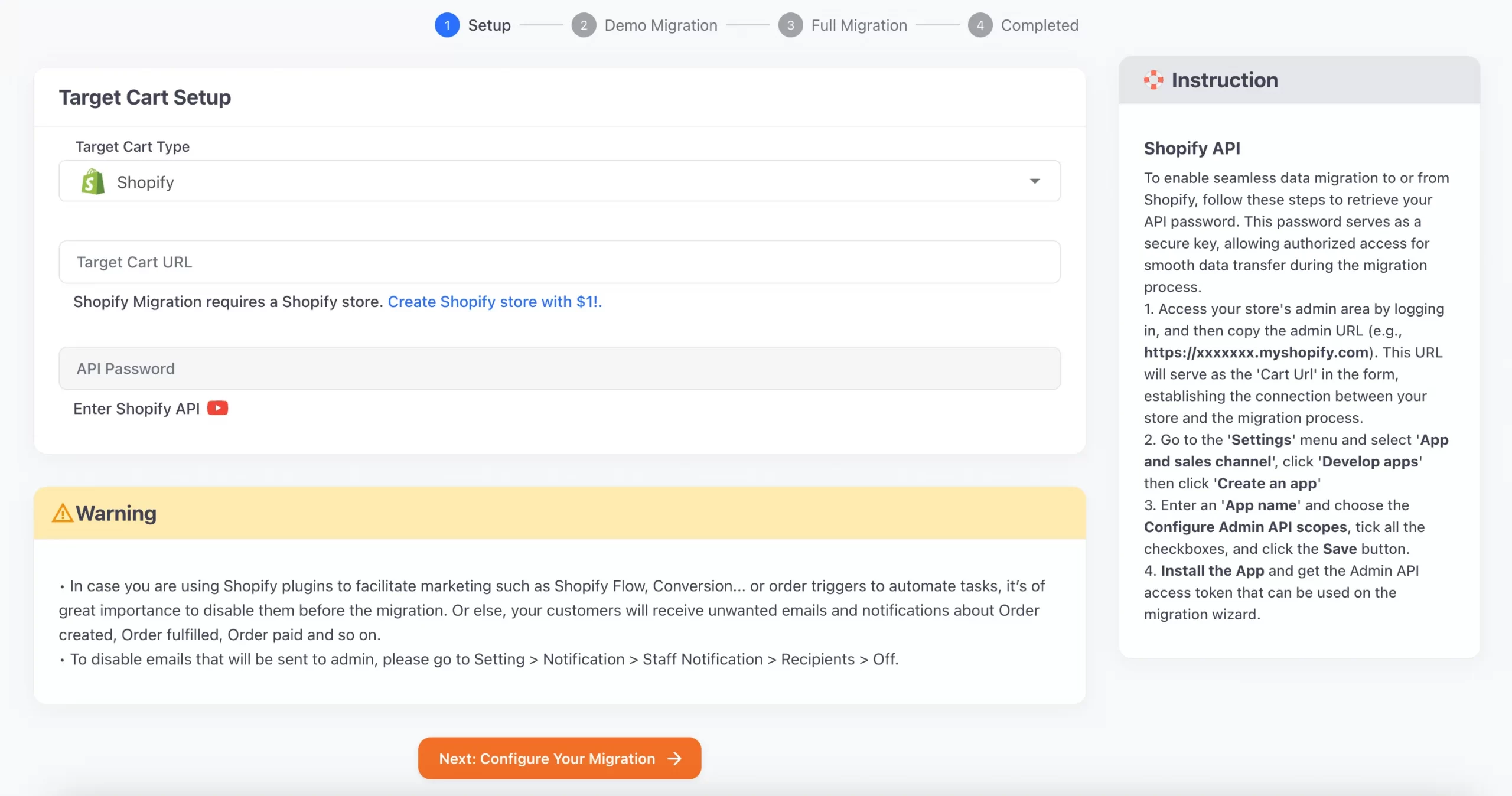The height and width of the screenshot is (796, 1512).
Task: Focus the Target Cart URL input field
Action: click(559, 262)
